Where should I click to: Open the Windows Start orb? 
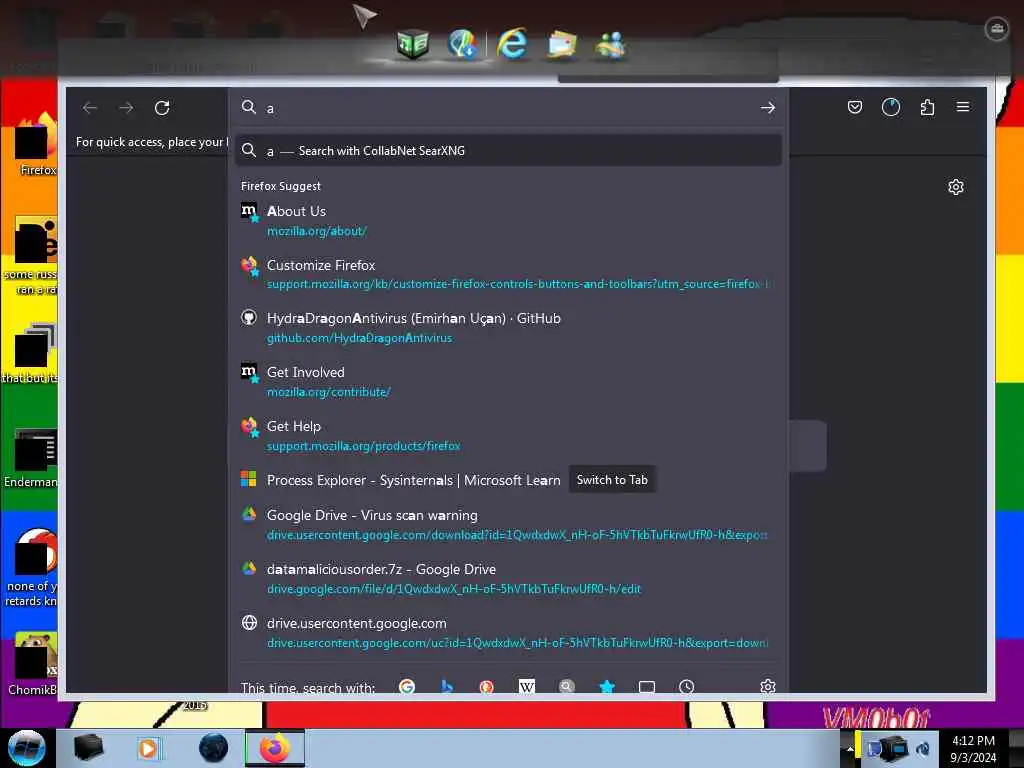click(27, 748)
